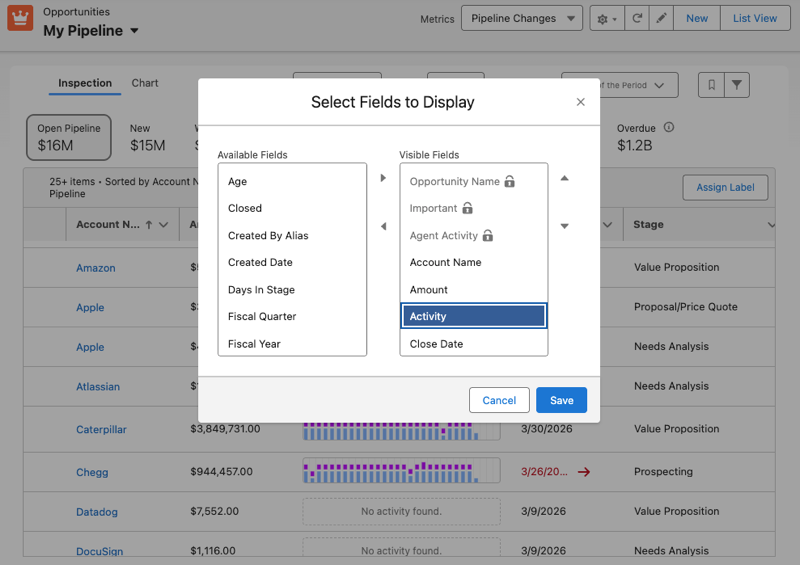Click Caterpillar amount $3,849,731.00
The width and height of the screenshot is (800, 565).
(225, 429)
